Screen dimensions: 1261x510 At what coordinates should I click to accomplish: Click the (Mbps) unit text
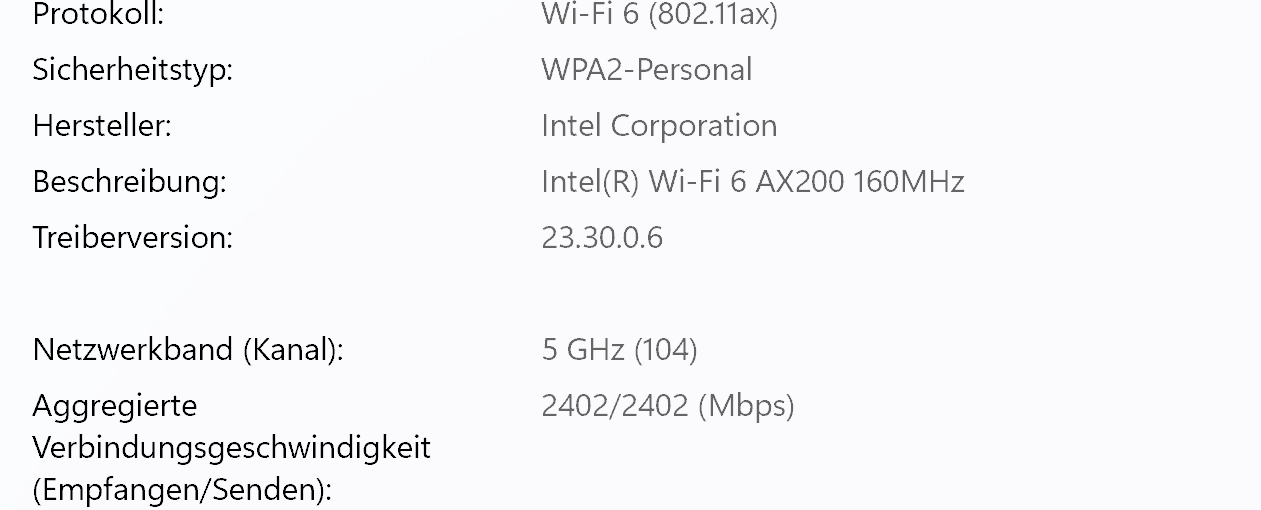(x=746, y=406)
